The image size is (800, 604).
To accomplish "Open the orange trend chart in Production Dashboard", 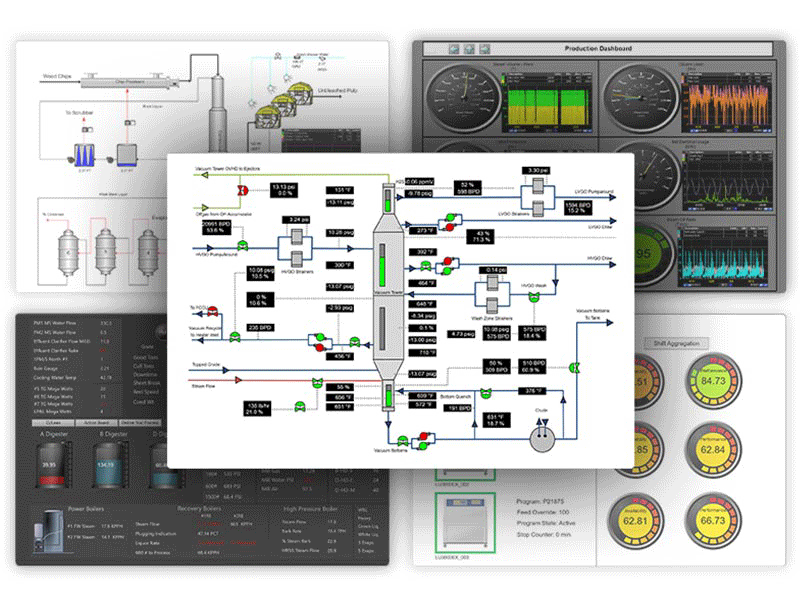I will pos(727,101).
